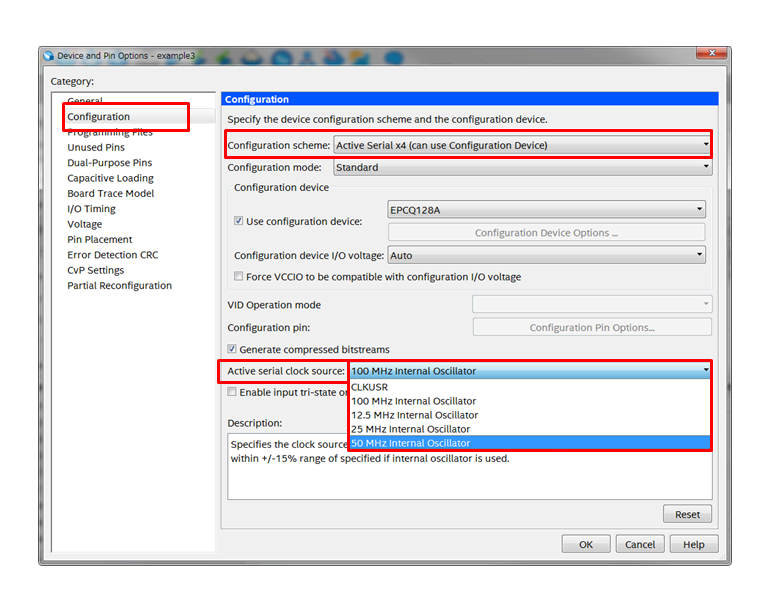This screenshot has height=605, width=773.
Task: Open the Unused Pins category
Action: tap(96, 147)
